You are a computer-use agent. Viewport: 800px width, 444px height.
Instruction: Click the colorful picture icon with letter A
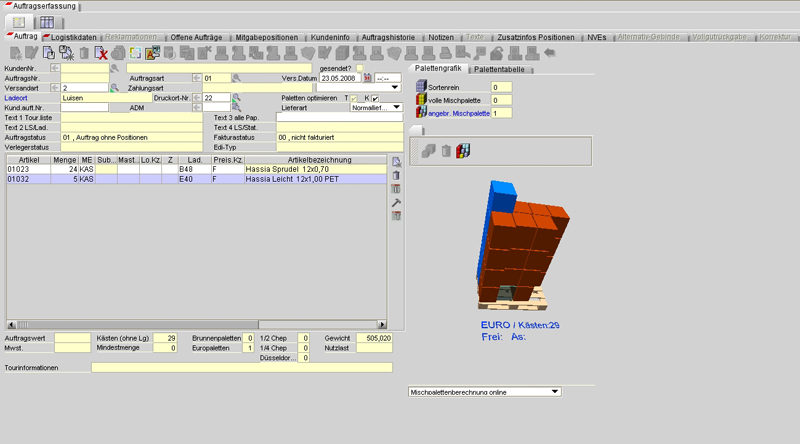(153, 53)
